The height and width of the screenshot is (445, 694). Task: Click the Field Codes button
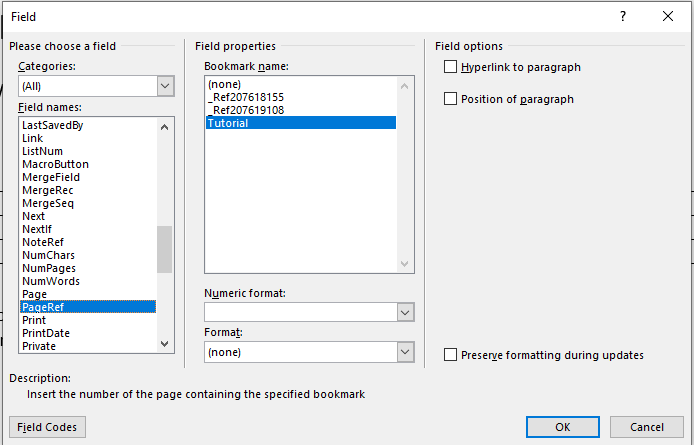[47, 427]
